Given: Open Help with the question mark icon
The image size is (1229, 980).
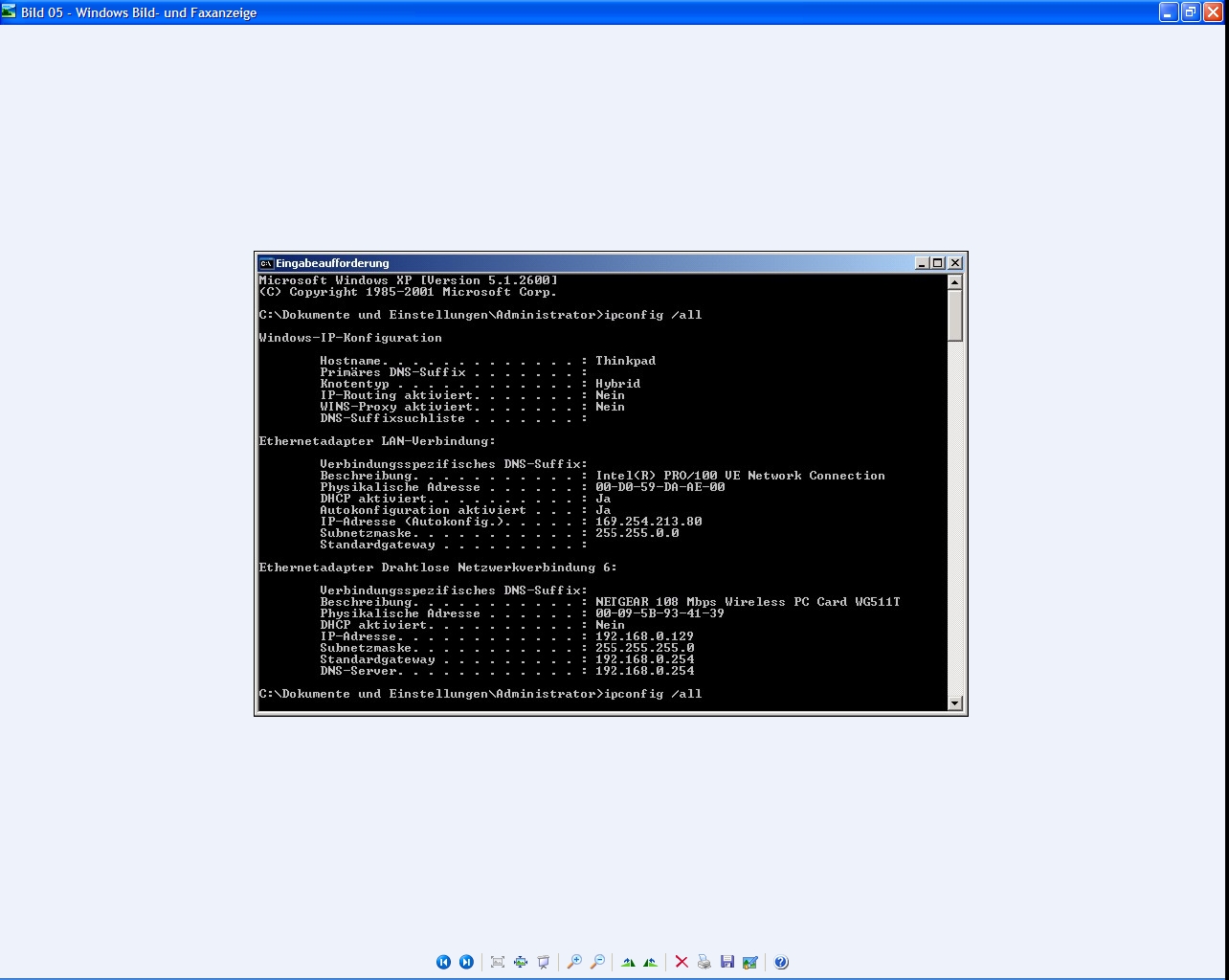Looking at the screenshot, I should (x=781, y=962).
